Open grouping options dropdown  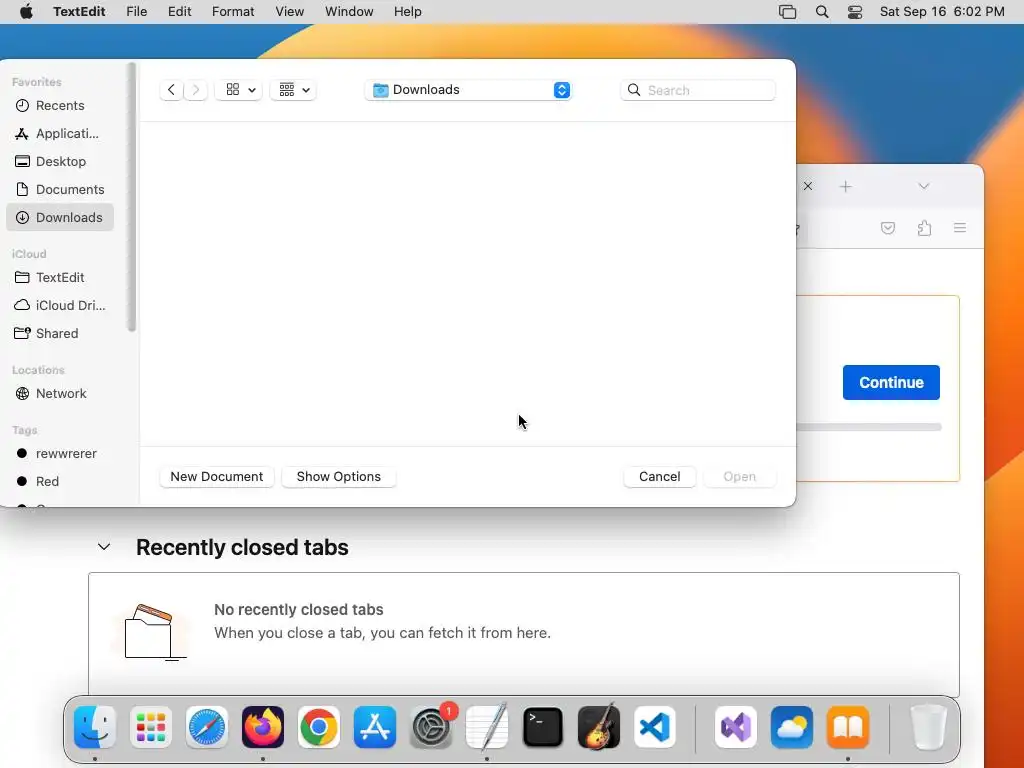(293, 89)
